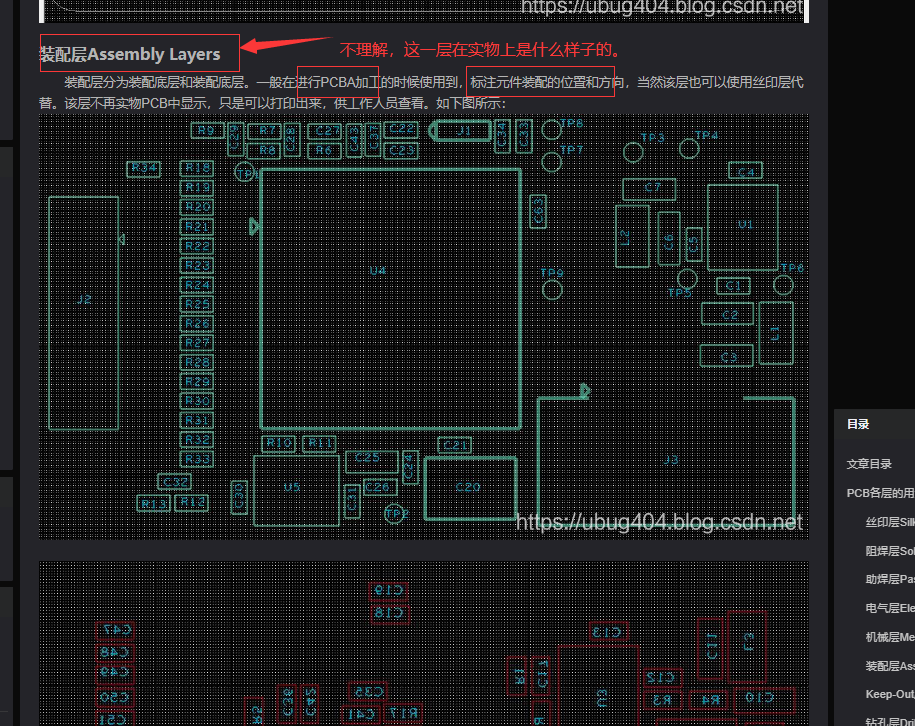
Task: Click the J3 component outline
Action: 666,457
